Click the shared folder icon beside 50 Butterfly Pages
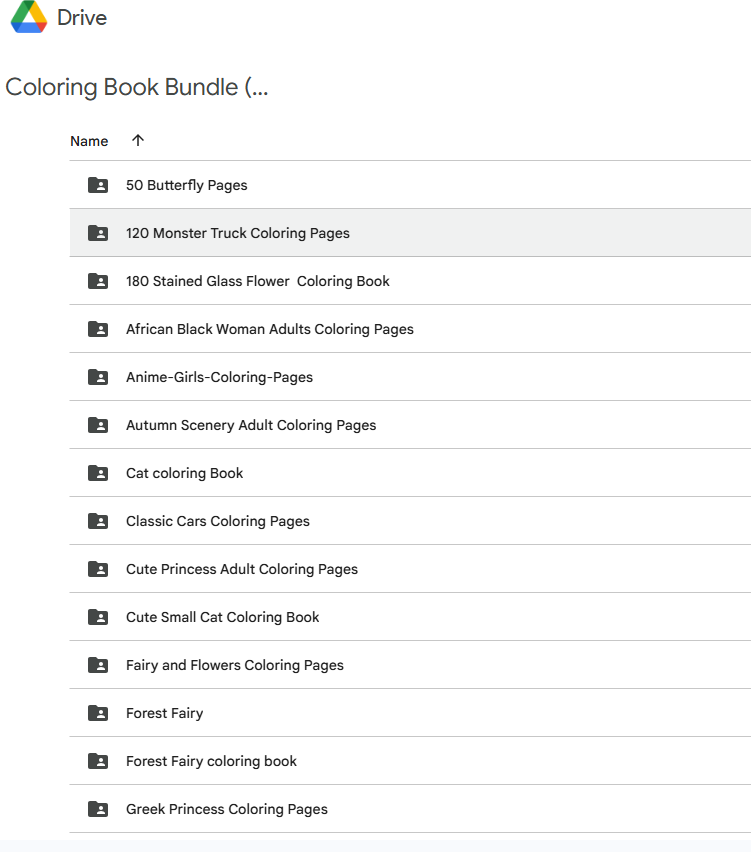751x852 pixels. pyautogui.click(x=97, y=185)
